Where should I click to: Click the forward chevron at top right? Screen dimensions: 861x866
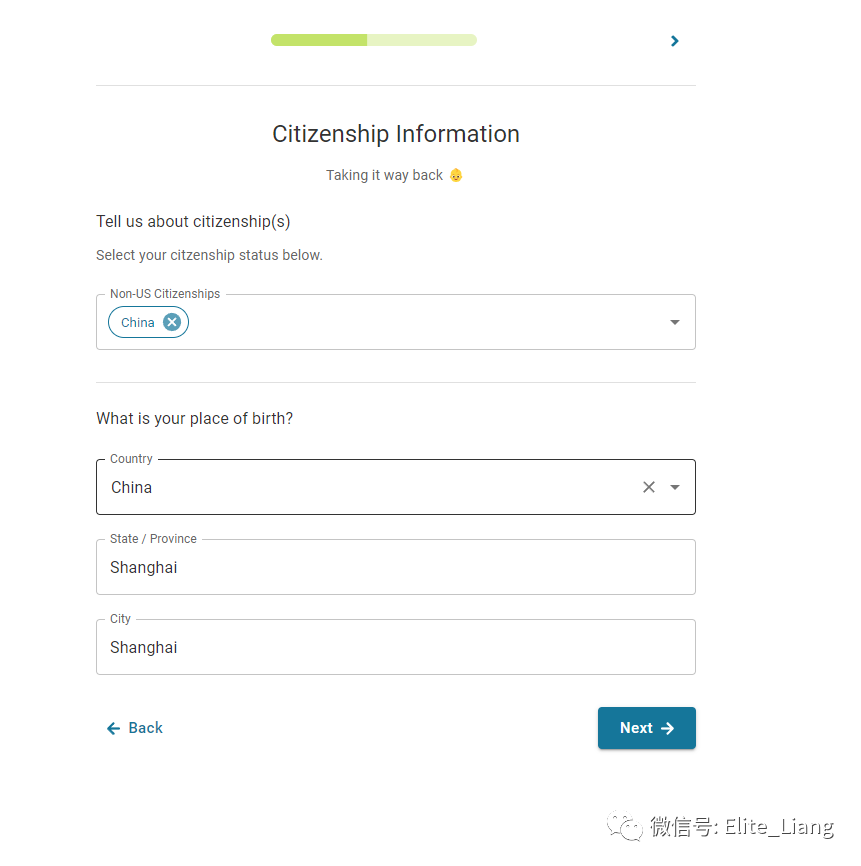coord(675,41)
